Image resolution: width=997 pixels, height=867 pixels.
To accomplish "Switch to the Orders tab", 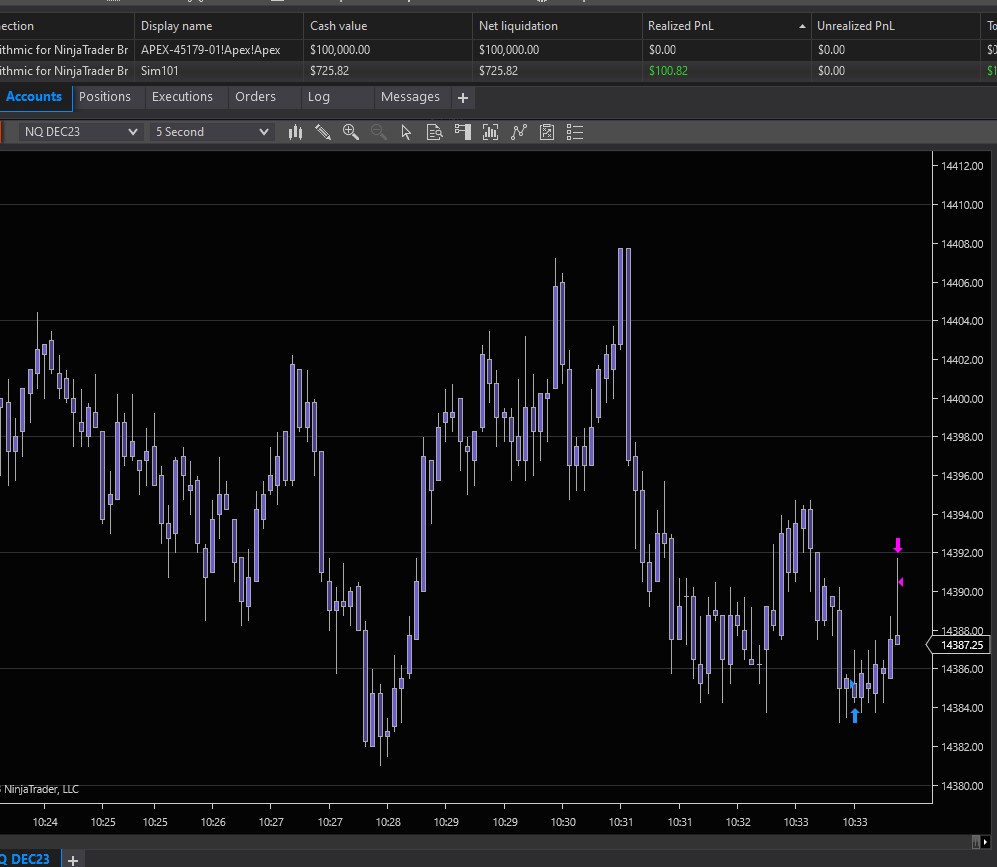I will click(255, 97).
